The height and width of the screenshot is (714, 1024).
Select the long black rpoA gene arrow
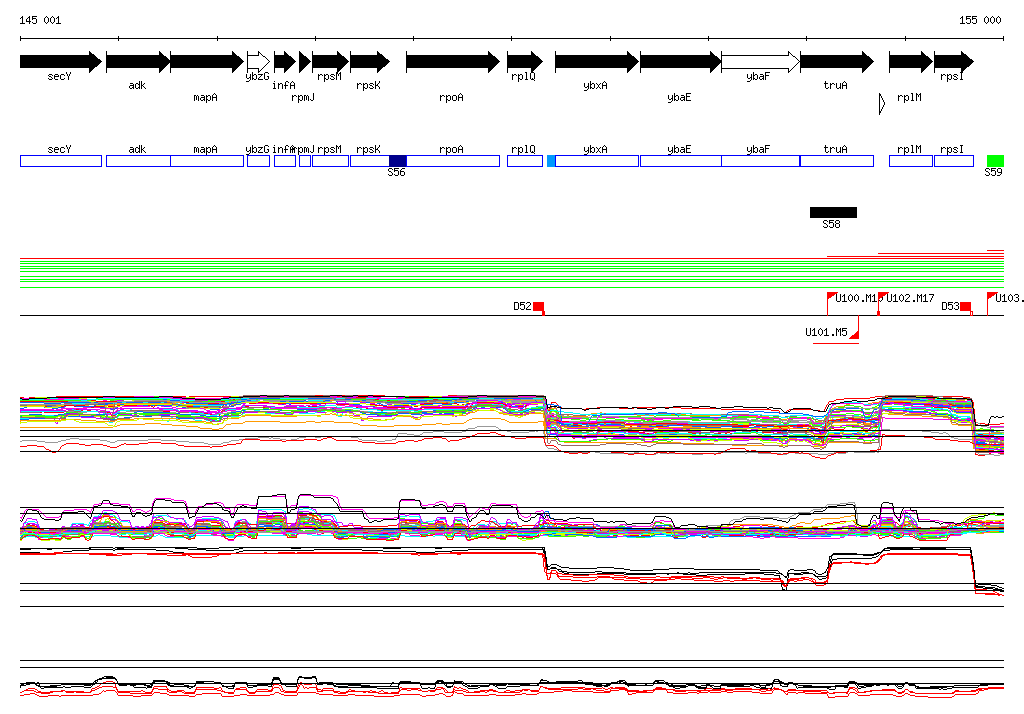[453, 62]
